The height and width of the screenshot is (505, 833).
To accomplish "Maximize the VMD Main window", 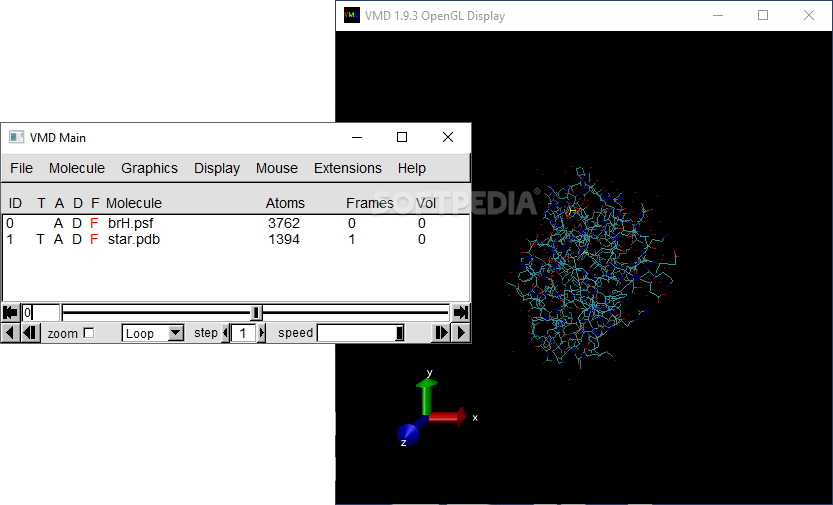I will click(x=402, y=137).
